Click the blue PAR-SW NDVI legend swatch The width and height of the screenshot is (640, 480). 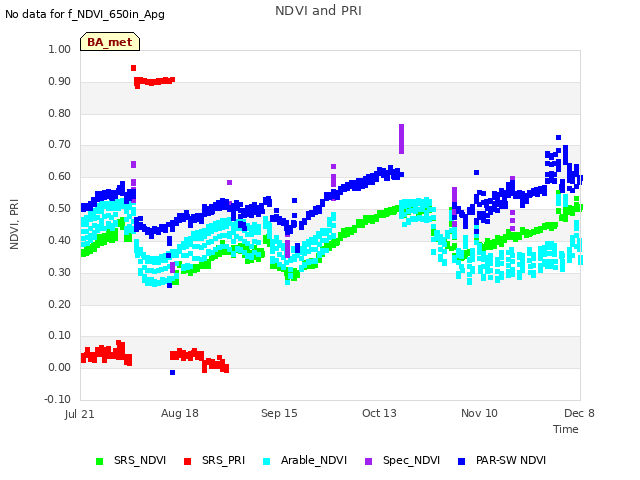coord(462,461)
